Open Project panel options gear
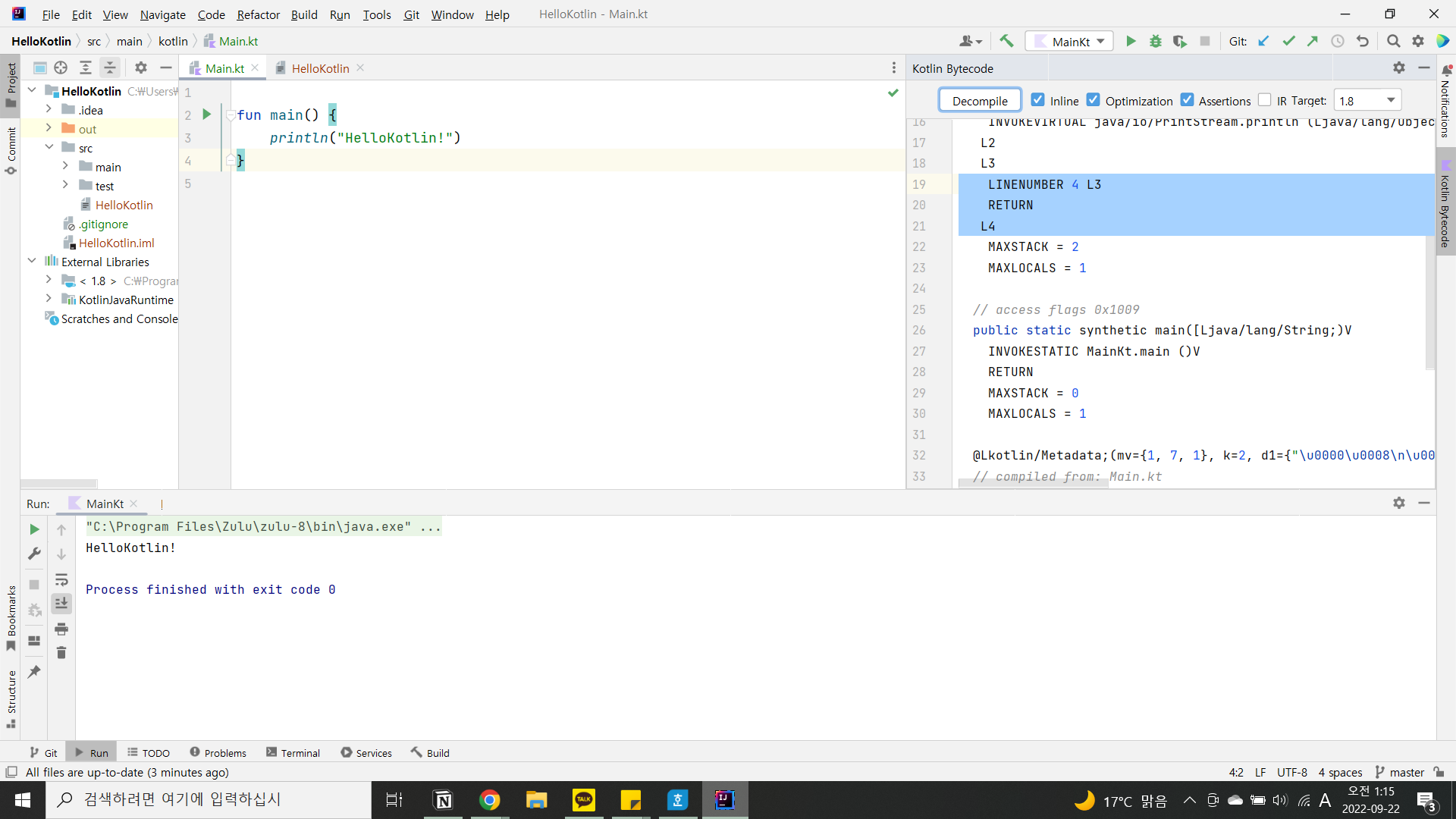The image size is (1456, 819). point(141,67)
